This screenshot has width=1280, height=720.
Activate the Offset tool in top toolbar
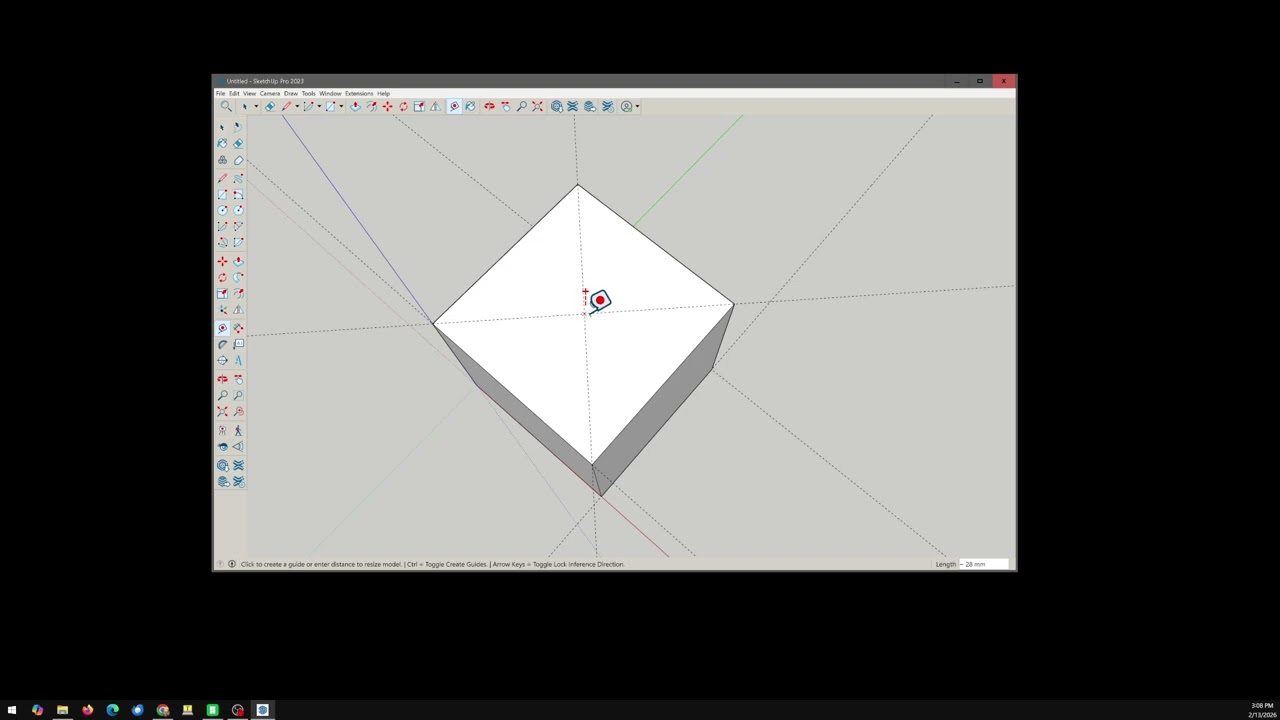[x=371, y=106]
